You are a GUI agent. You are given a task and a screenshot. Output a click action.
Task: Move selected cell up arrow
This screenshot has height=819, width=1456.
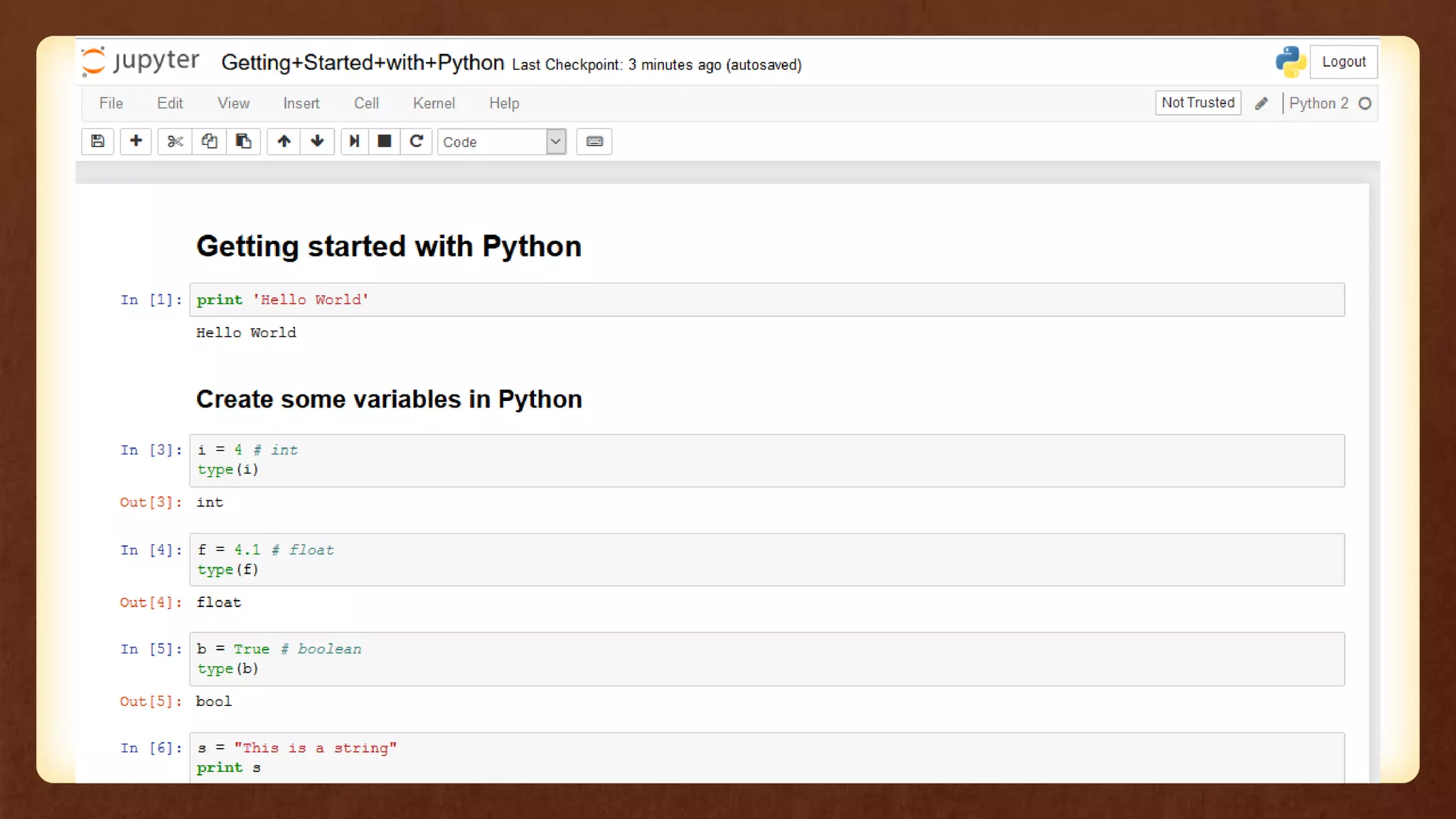[284, 141]
